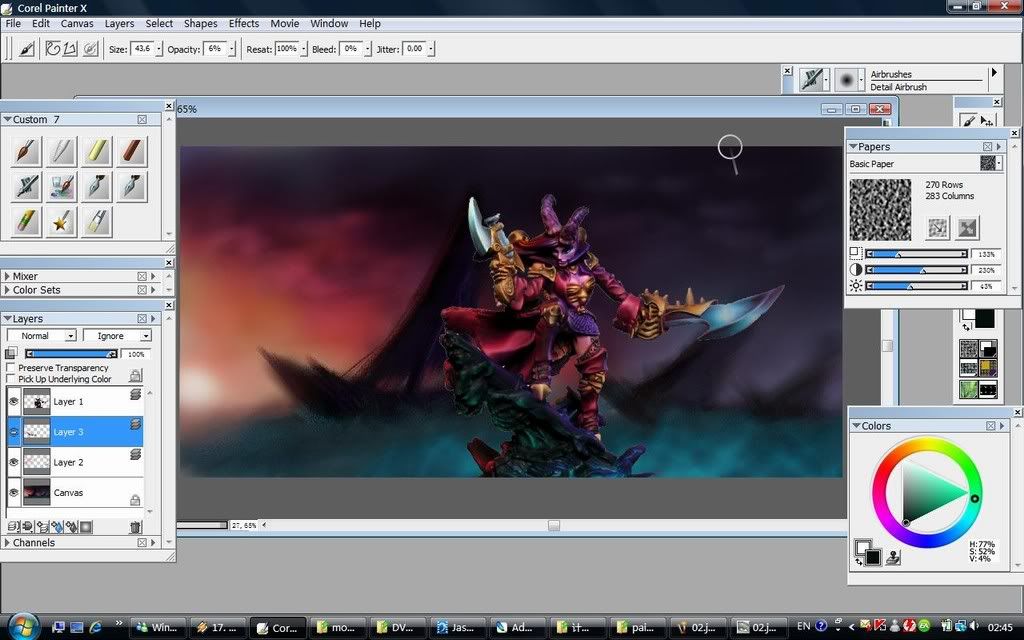Hide Layer 2 with its eye icon
Viewport: 1024px width, 640px height.
click(x=14, y=462)
